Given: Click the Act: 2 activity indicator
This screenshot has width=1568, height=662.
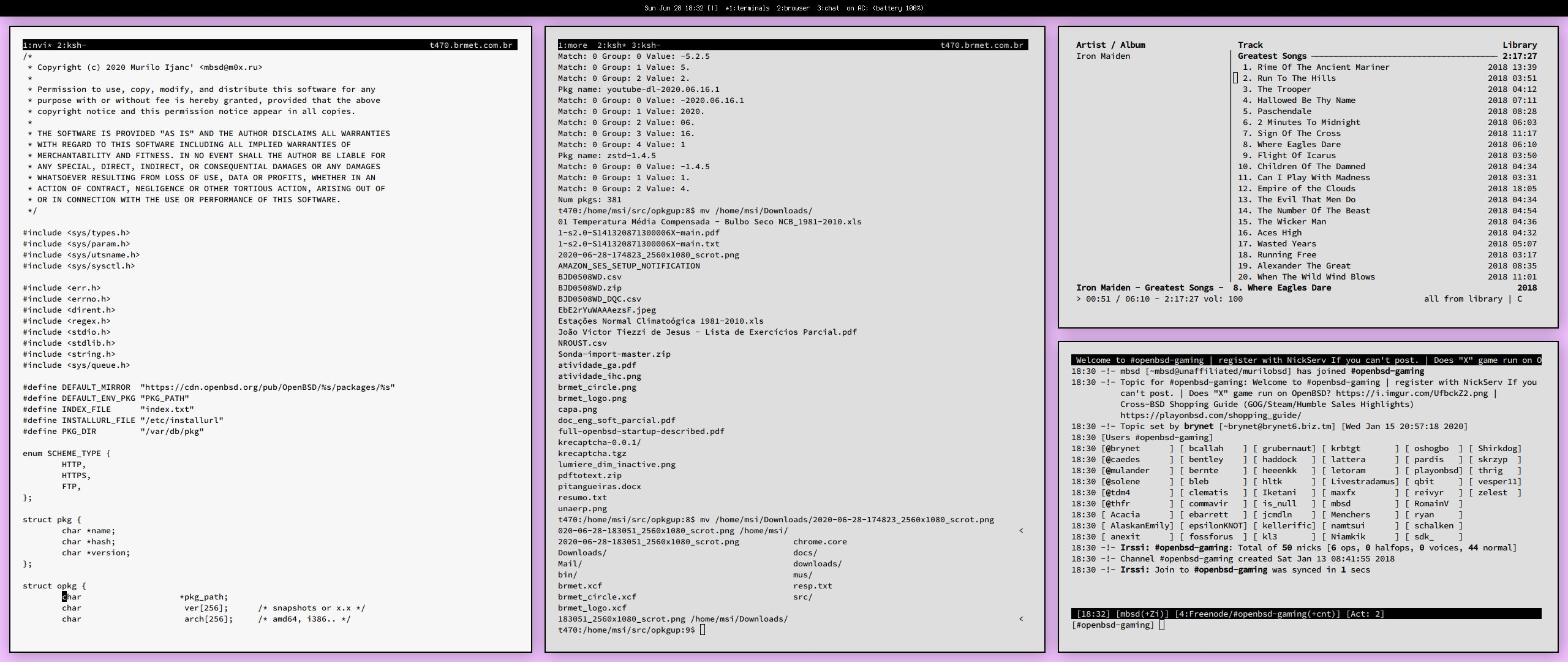Looking at the screenshot, I should tap(1365, 614).
